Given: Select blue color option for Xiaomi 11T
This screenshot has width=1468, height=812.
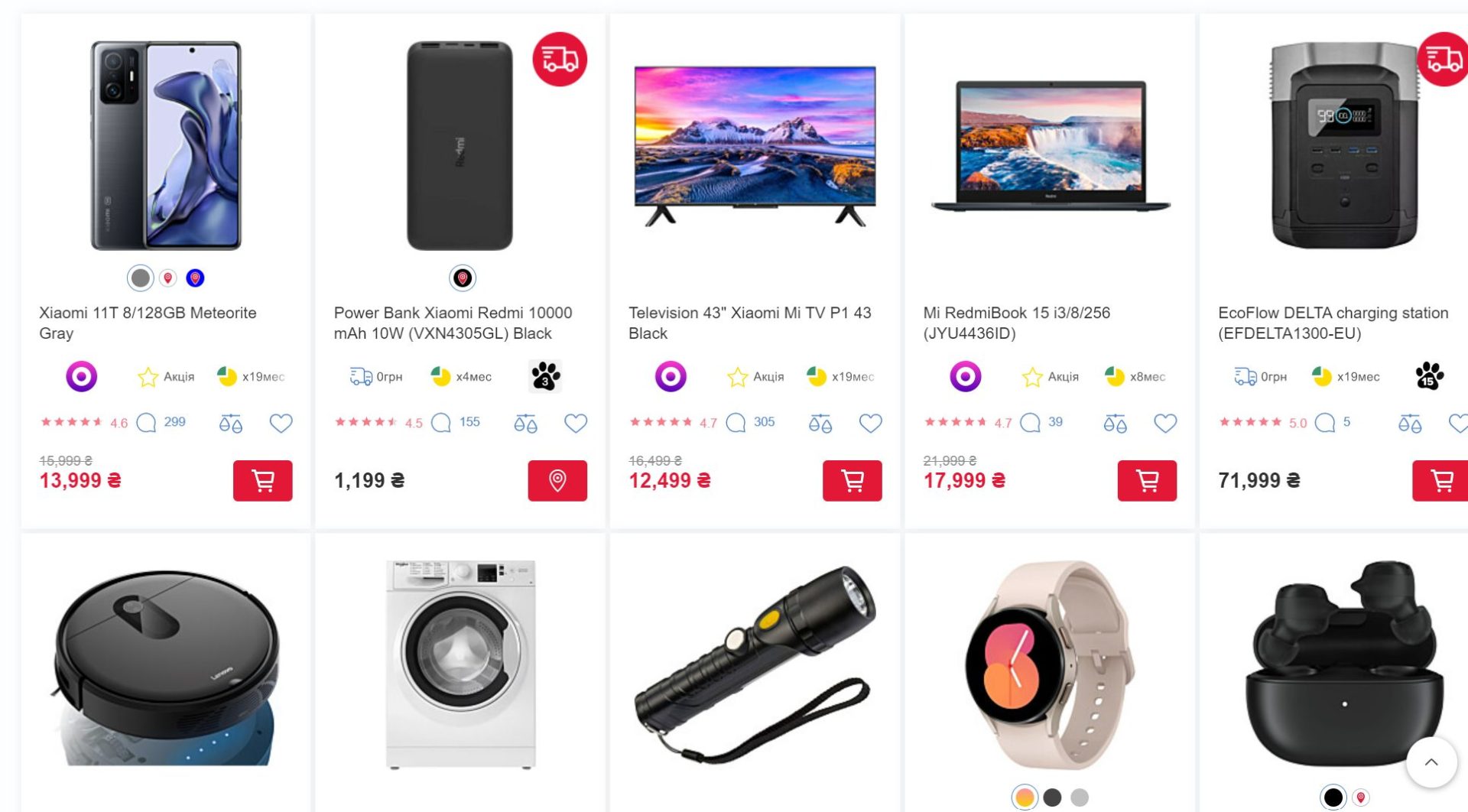Looking at the screenshot, I should (x=195, y=278).
